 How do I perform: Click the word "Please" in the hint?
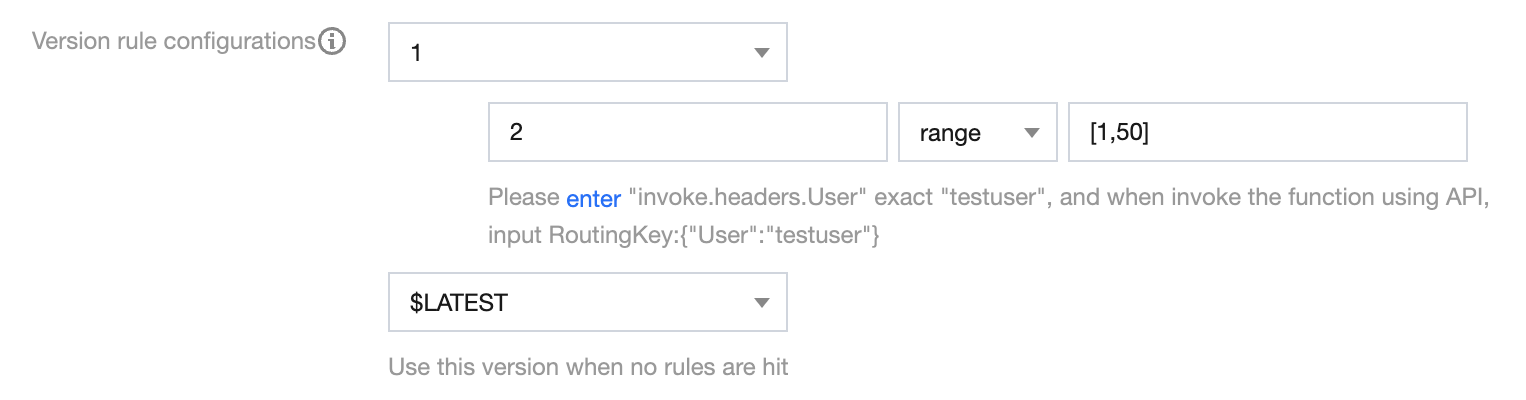(x=524, y=198)
